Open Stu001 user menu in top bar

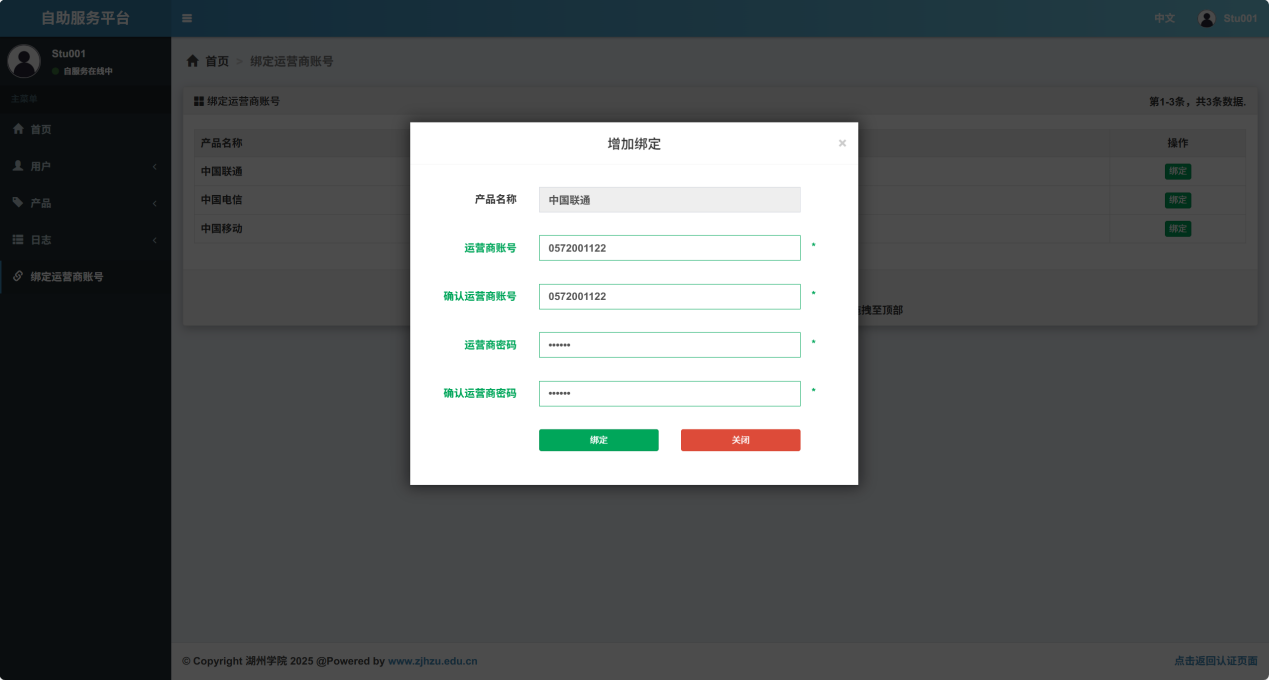coord(1227,18)
